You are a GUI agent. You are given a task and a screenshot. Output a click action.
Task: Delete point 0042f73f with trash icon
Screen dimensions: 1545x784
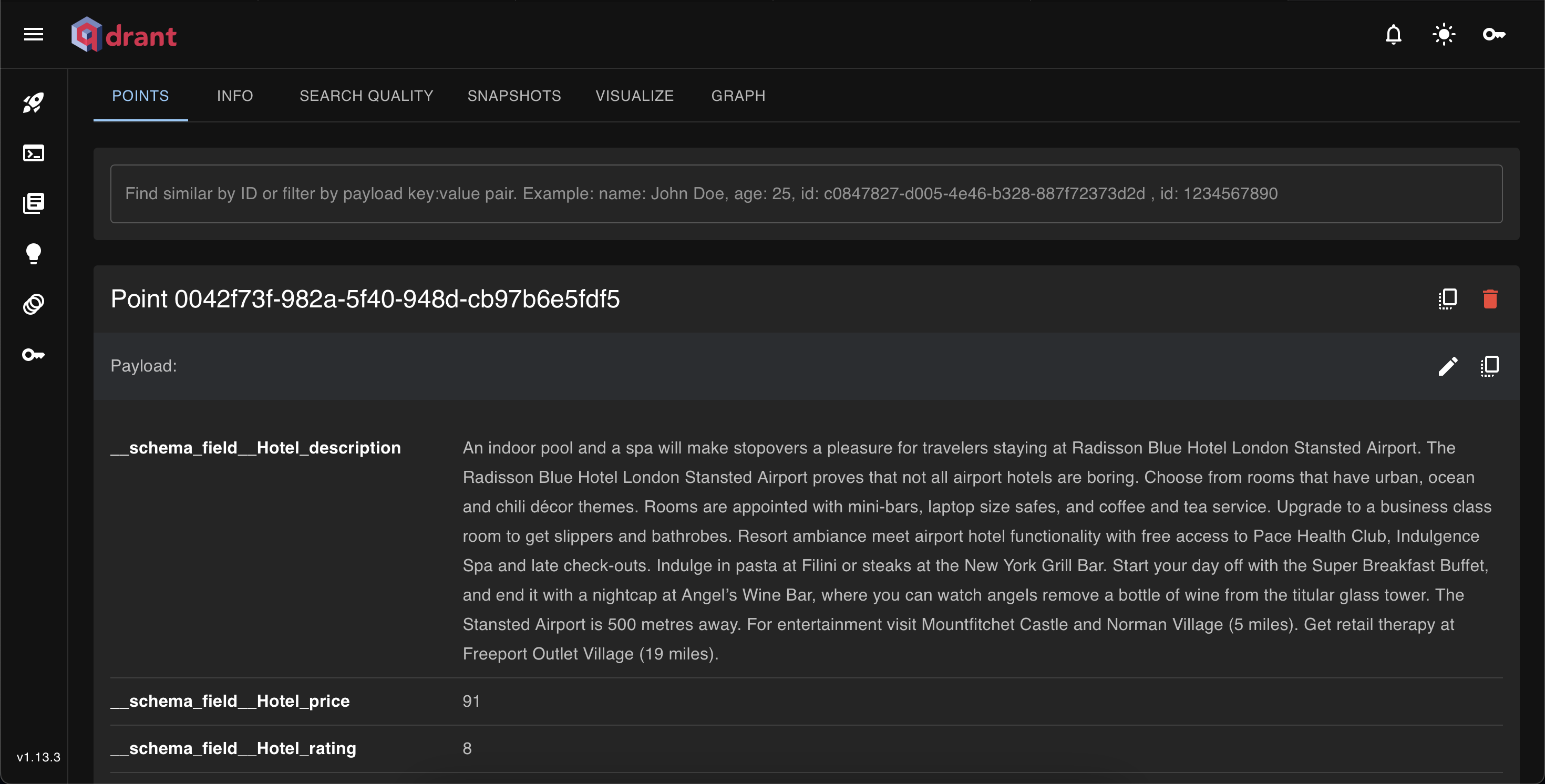point(1490,298)
